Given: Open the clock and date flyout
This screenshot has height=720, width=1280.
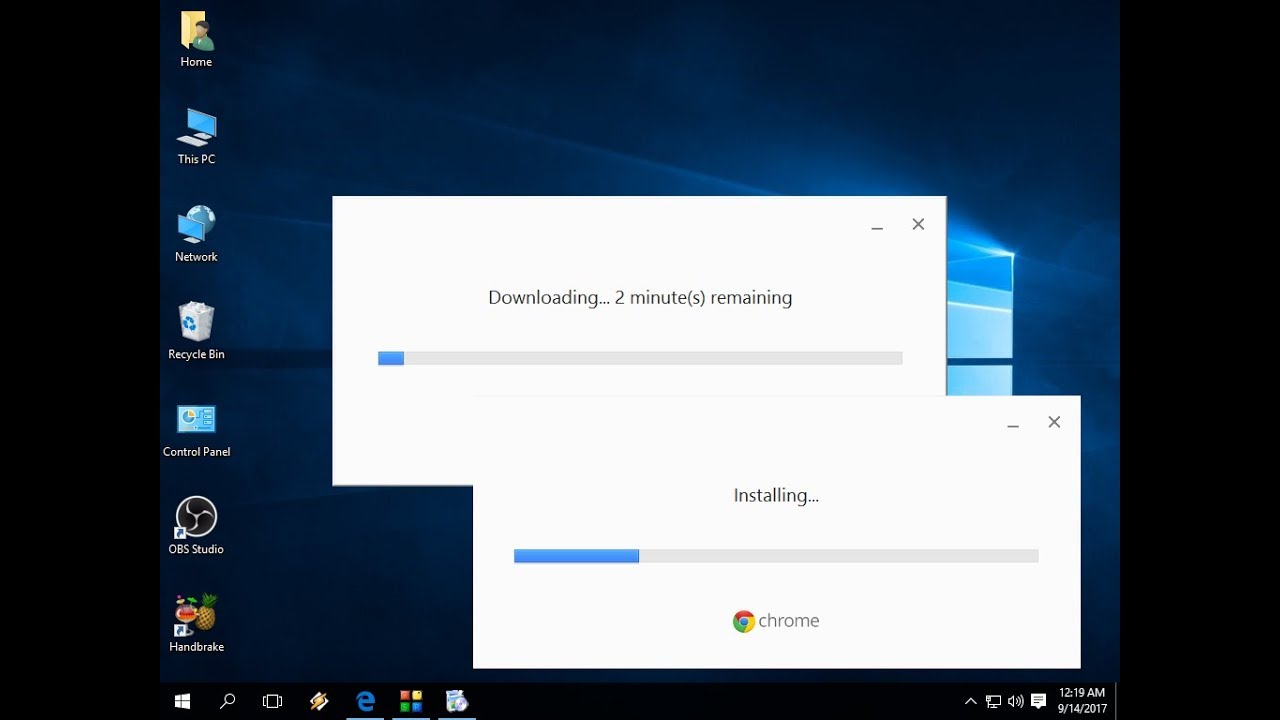Looking at the screenshot, I should [1081, 700].
